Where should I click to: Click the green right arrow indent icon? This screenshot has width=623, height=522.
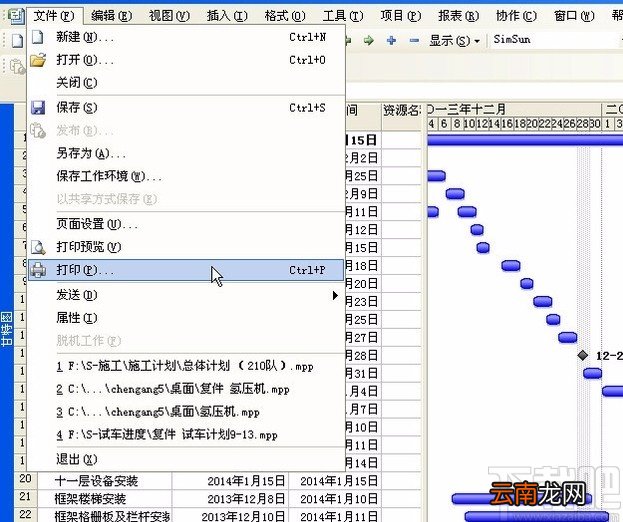click(x=369, y=40)
